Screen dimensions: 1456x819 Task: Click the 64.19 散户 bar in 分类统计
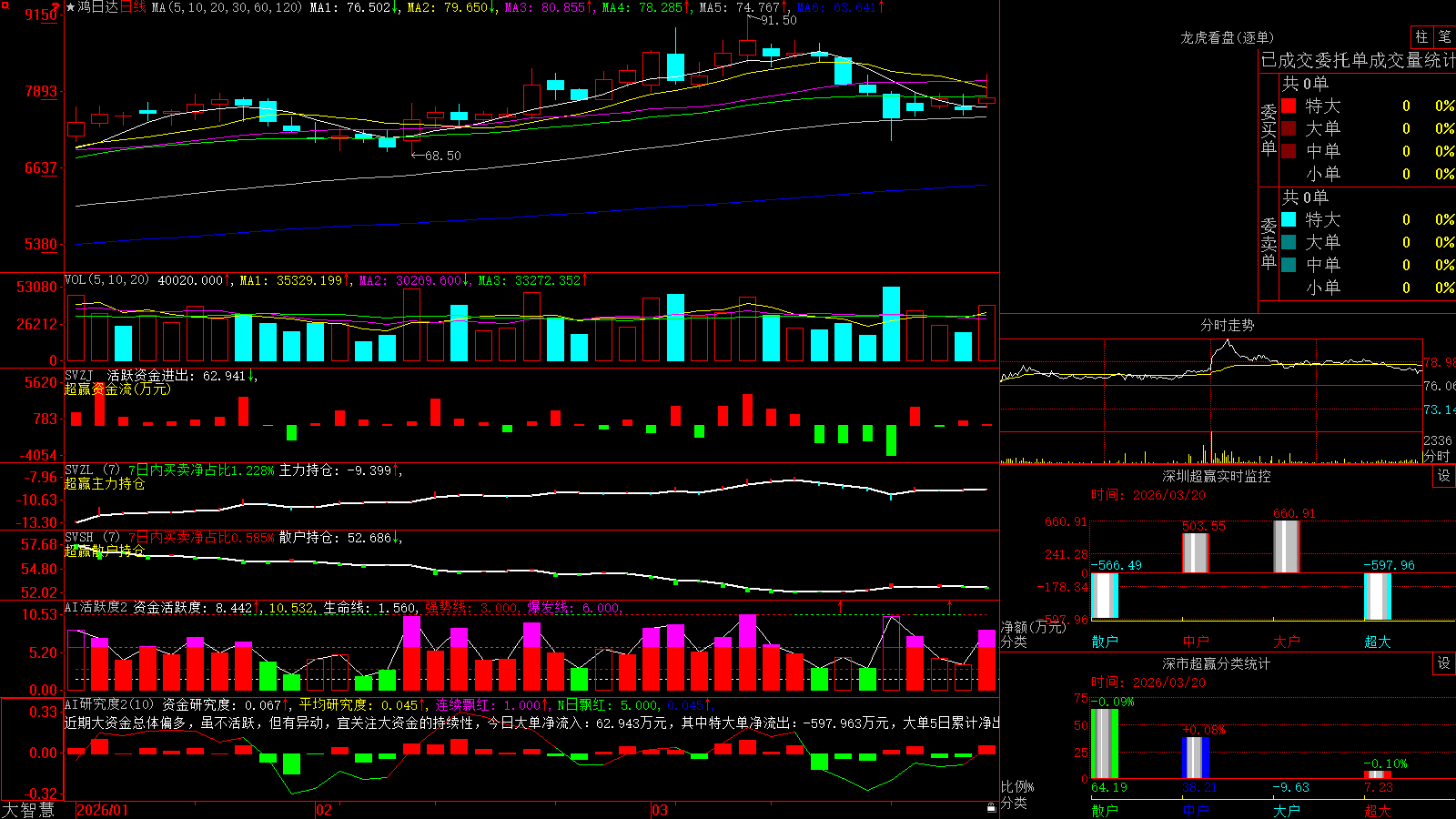(1105, 743)
